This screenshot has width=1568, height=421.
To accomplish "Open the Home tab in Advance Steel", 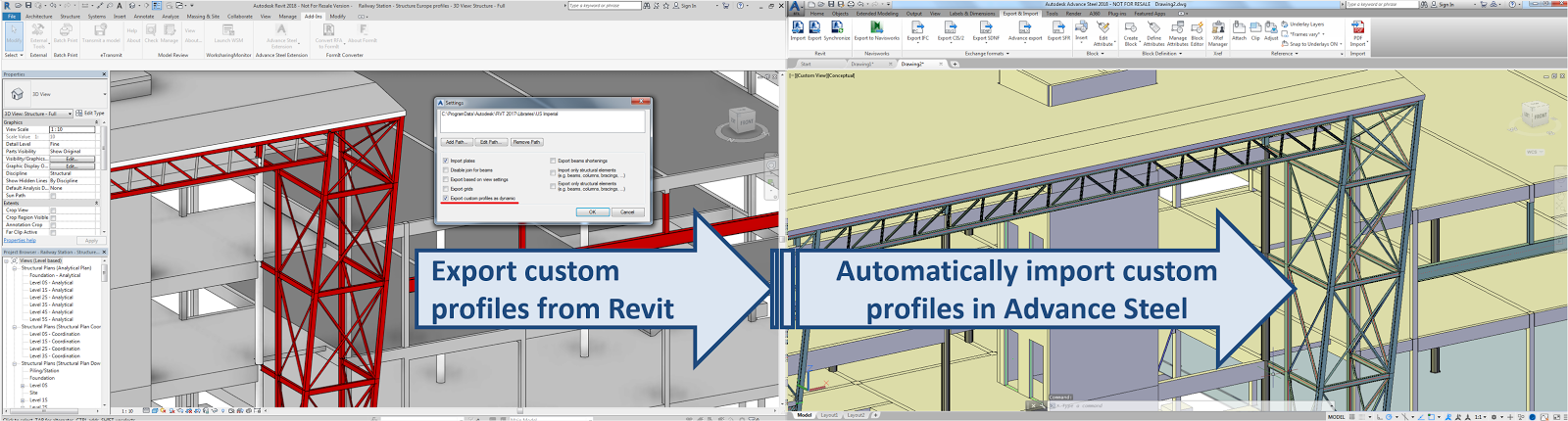I will pos(816,14).
